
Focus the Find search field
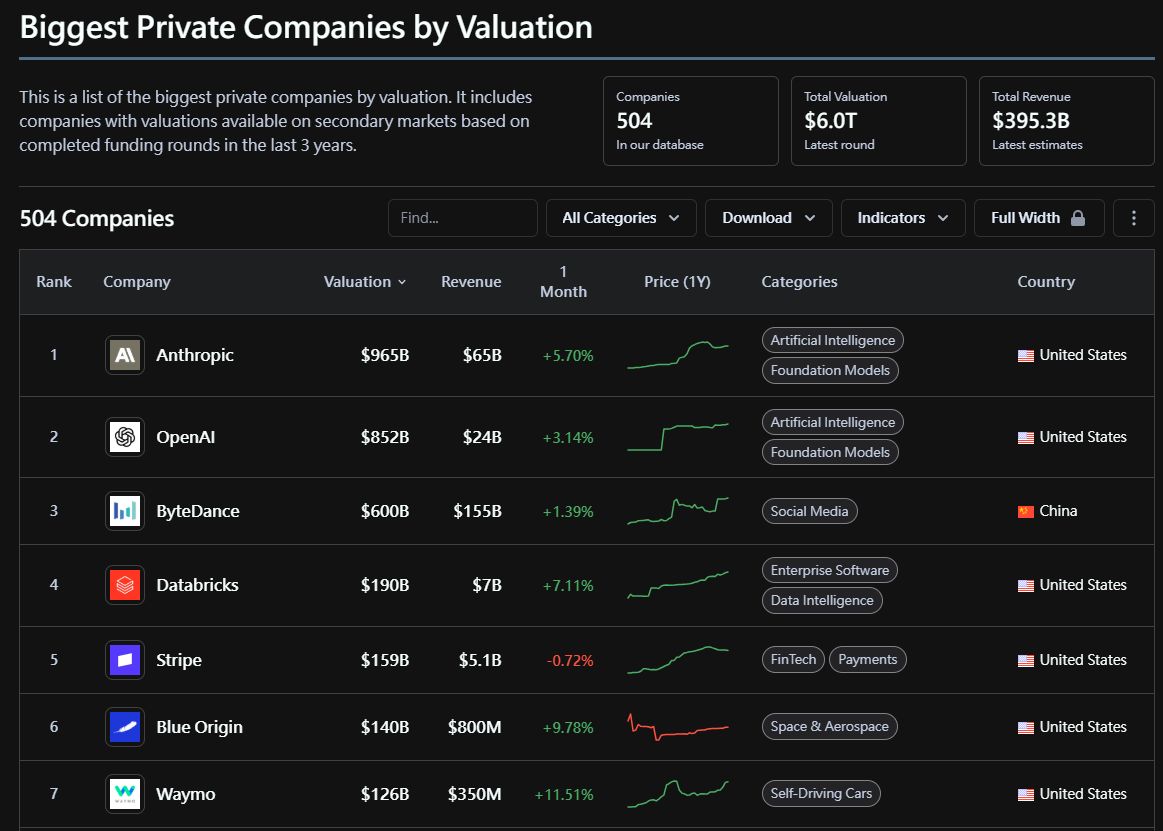462,218
